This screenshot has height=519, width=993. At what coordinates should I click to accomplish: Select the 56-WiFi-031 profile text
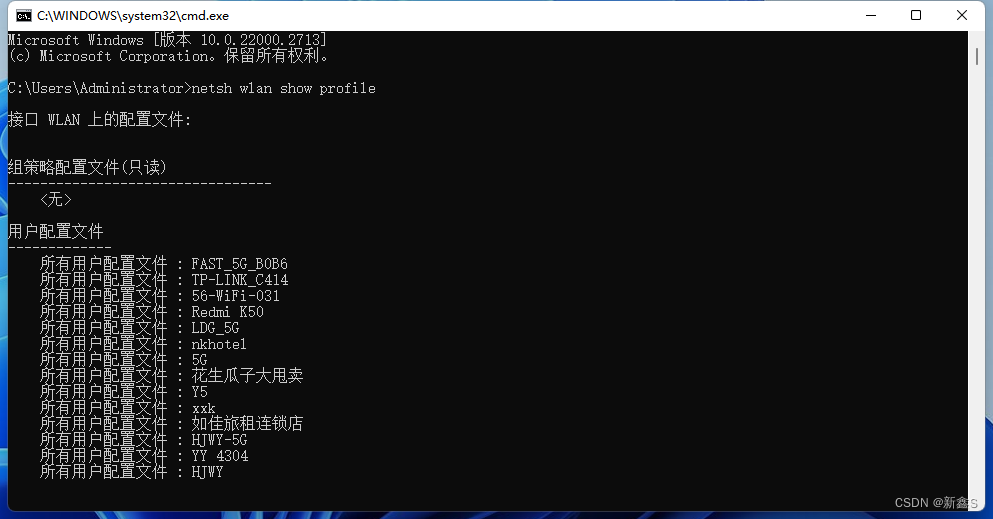coord(235,296)
